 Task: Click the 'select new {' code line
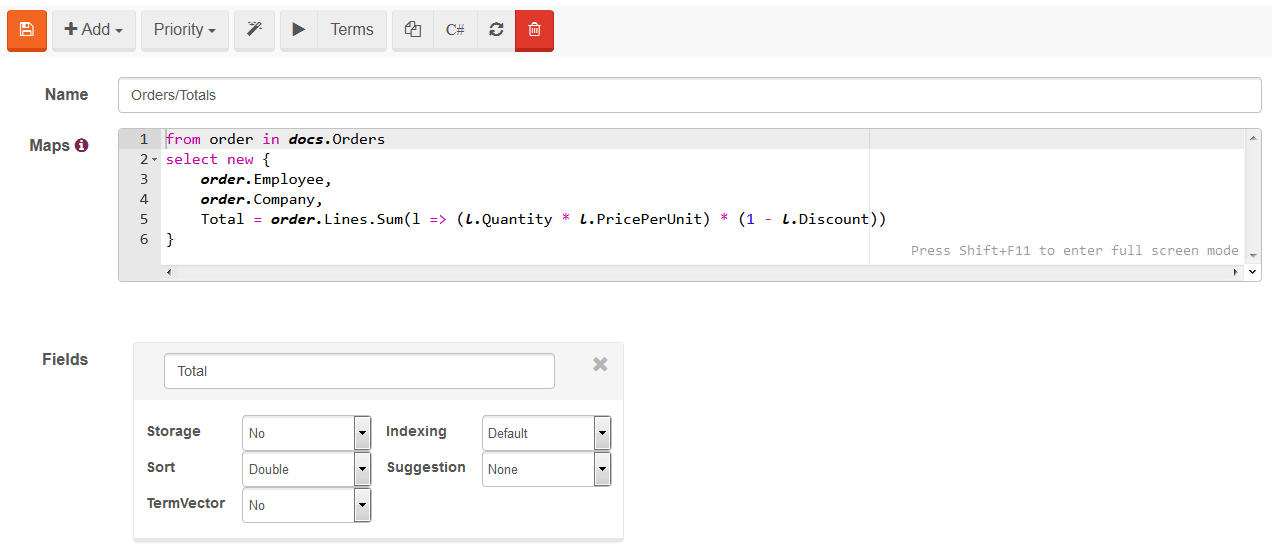[x=218, y=159]
